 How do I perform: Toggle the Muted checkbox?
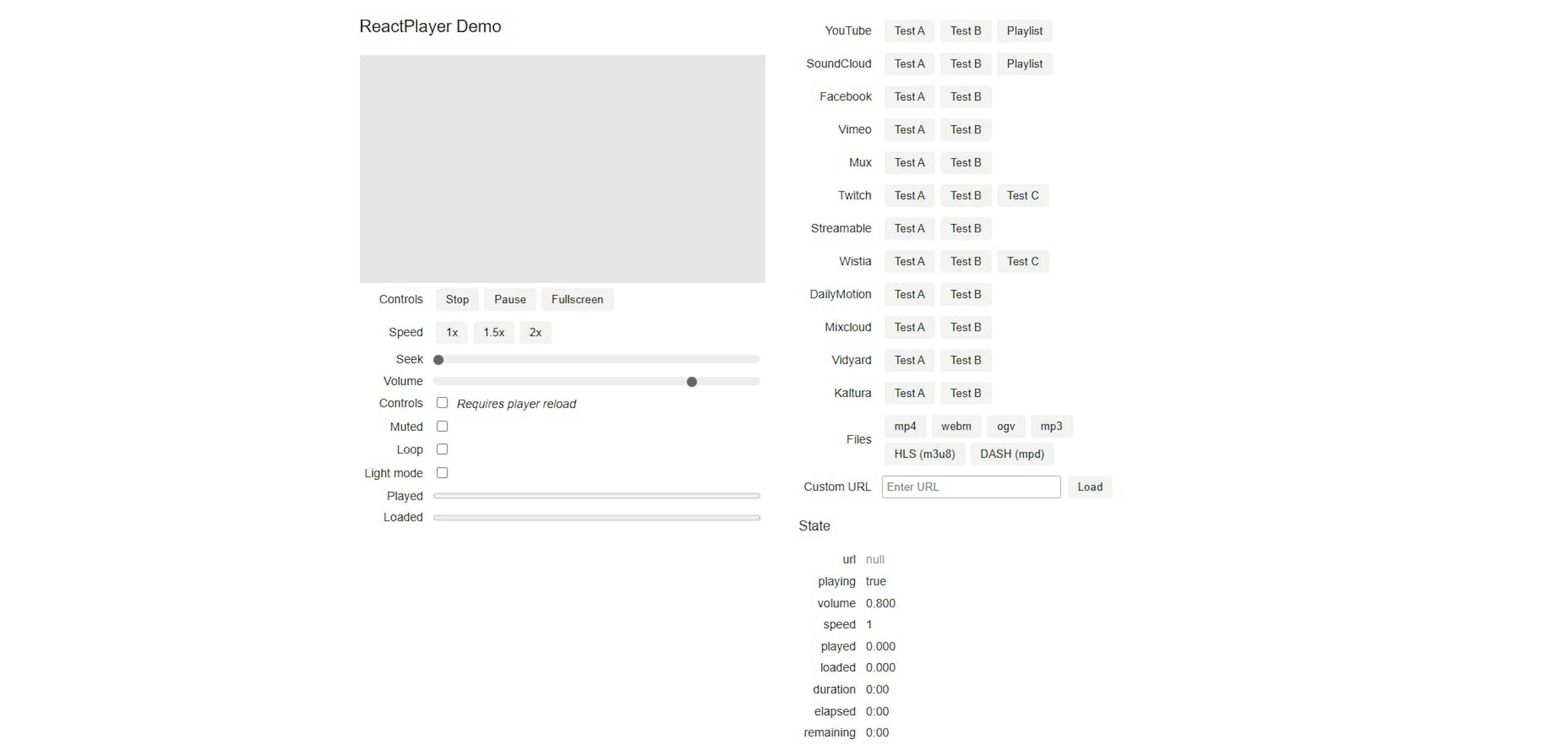coord(441,425)
